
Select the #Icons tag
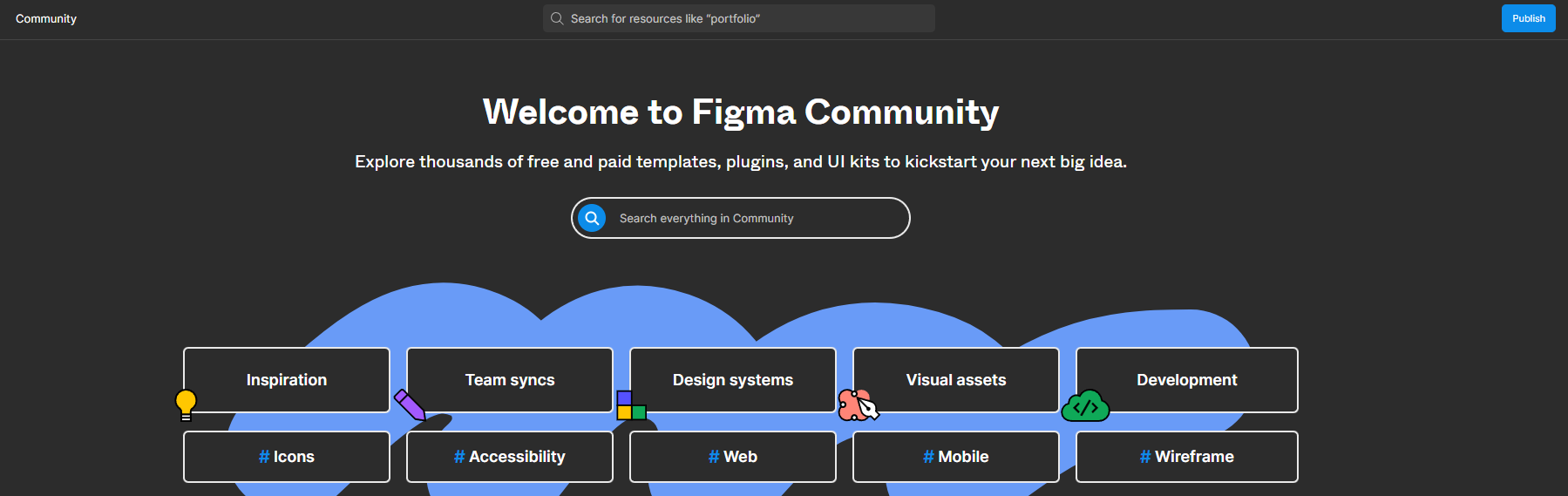[287, 457]
